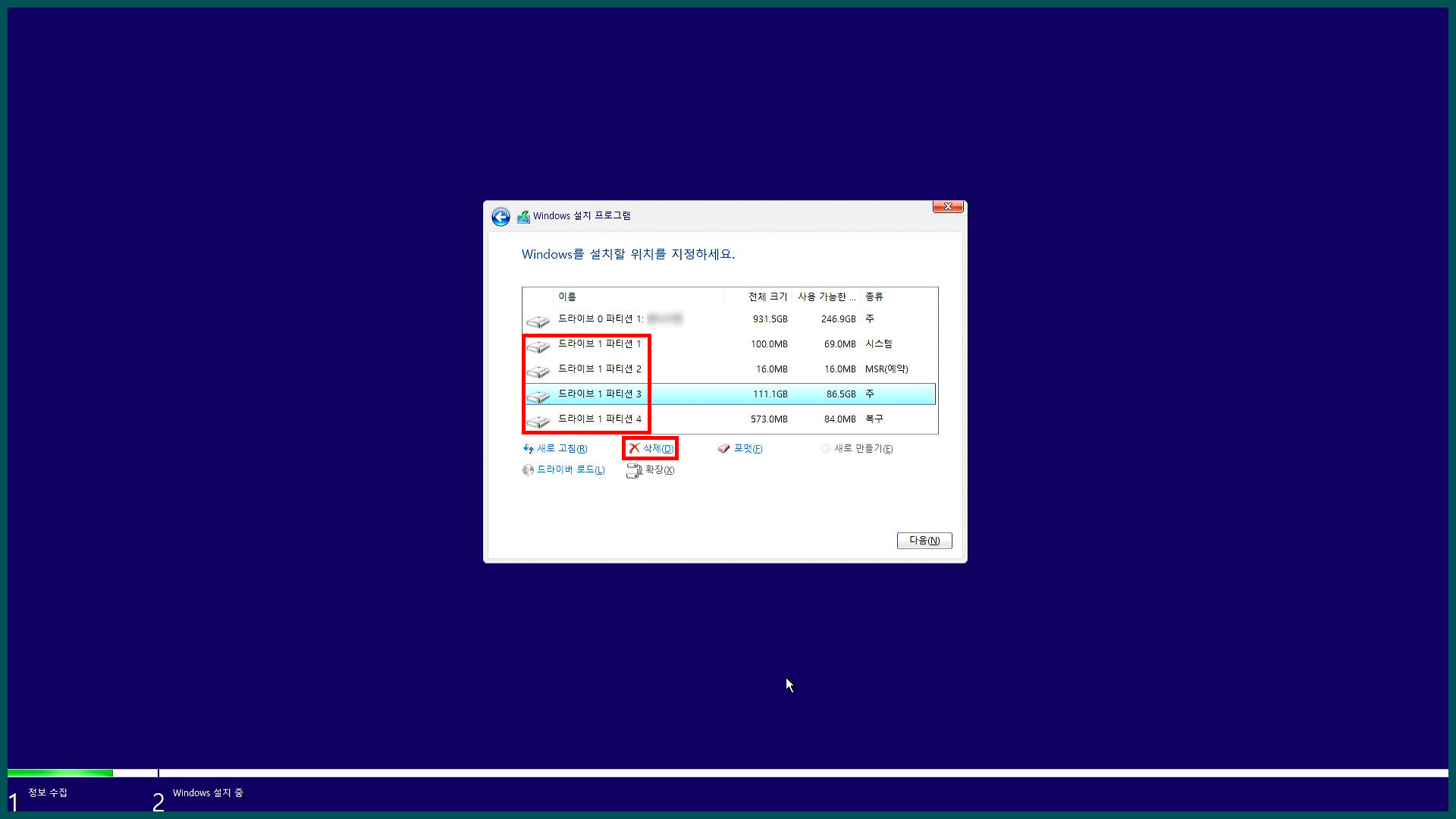Click the 시스템 type cell

(x=878, y=344)
